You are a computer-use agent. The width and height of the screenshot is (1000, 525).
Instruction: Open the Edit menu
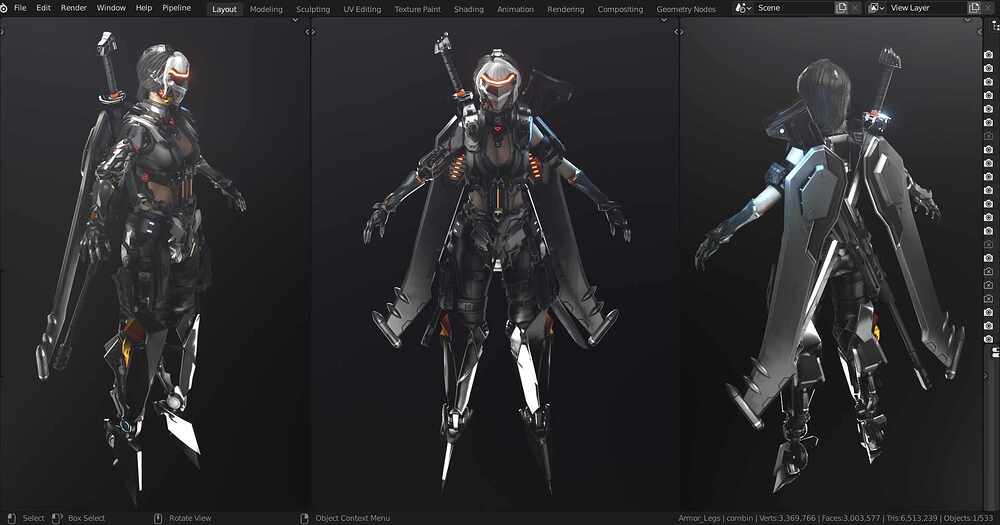click(x=43, y=8)
